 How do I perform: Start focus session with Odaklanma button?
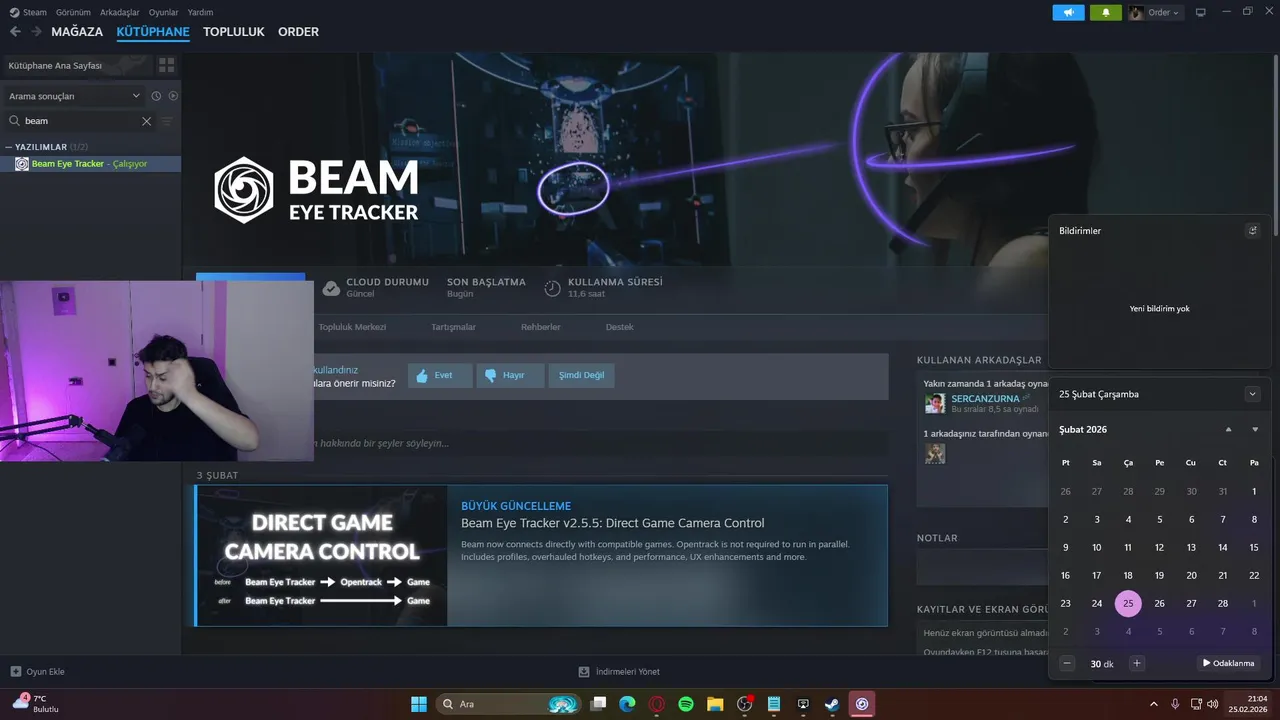click(1229, 663)
